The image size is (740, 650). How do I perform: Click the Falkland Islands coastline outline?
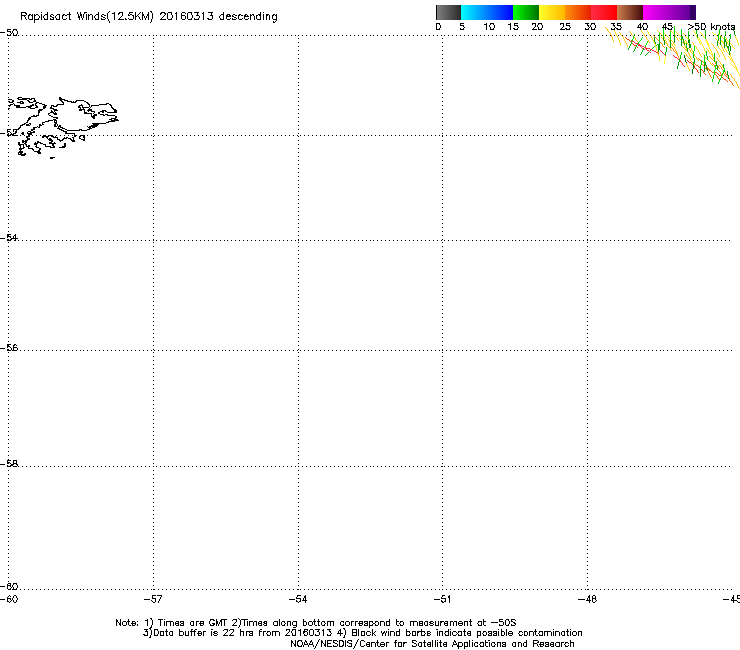click(x=63, y=127)
